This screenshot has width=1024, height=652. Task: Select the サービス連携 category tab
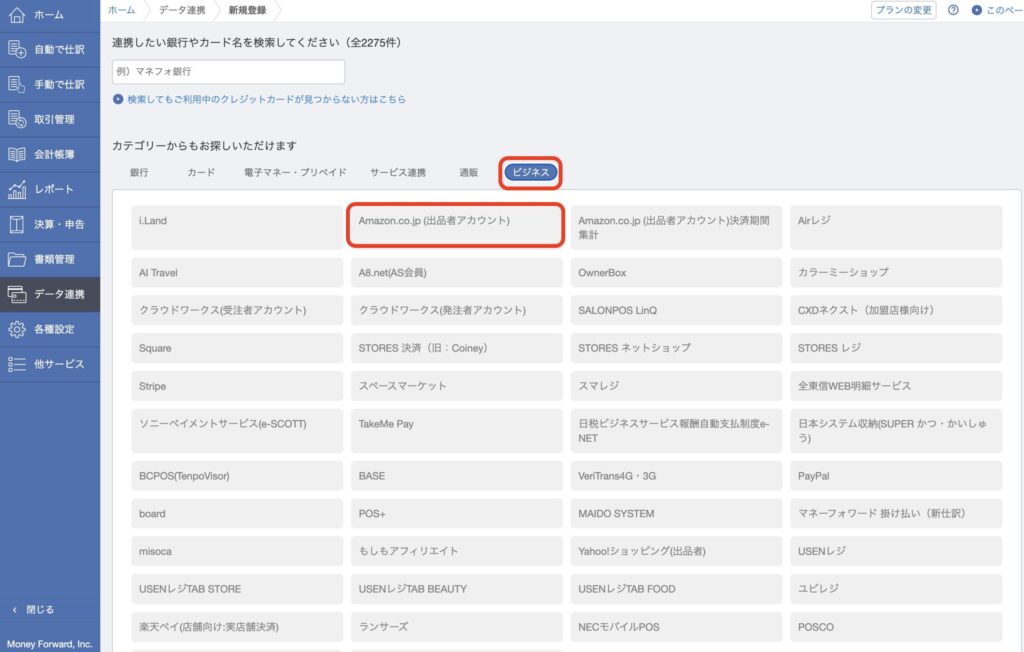pyautogui.click(x=398, y=172)
